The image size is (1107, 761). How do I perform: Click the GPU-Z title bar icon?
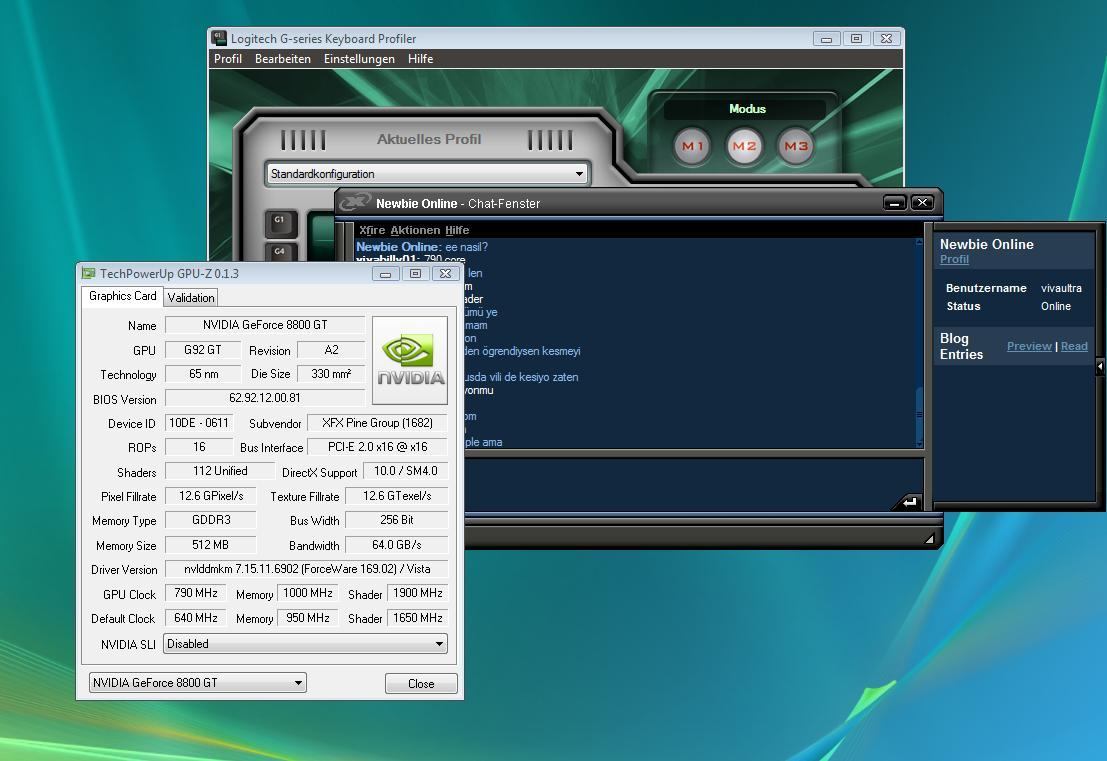[x=88, y=273]
